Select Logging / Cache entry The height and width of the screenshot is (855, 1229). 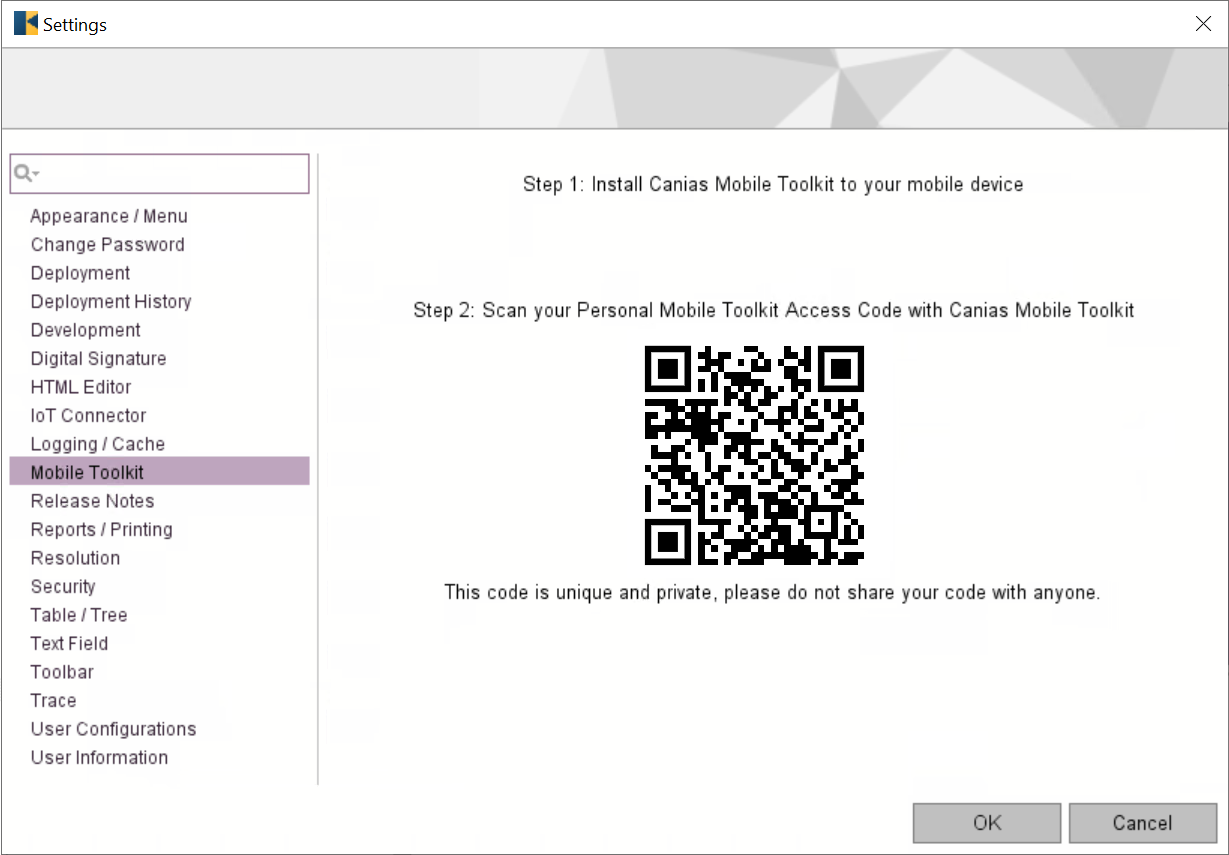coord(98,444)
